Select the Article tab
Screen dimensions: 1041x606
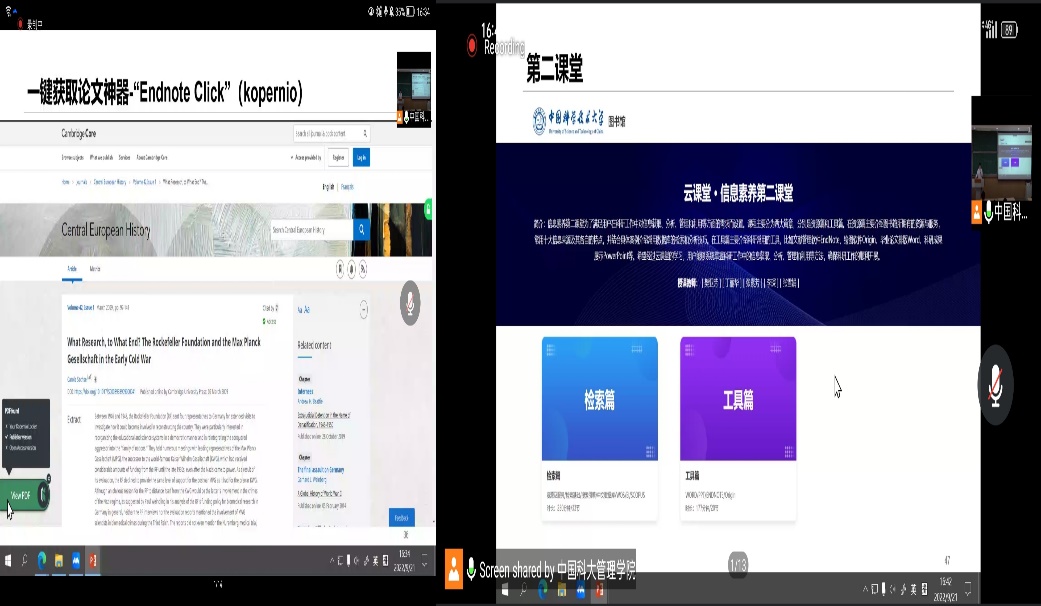[72, 269]
